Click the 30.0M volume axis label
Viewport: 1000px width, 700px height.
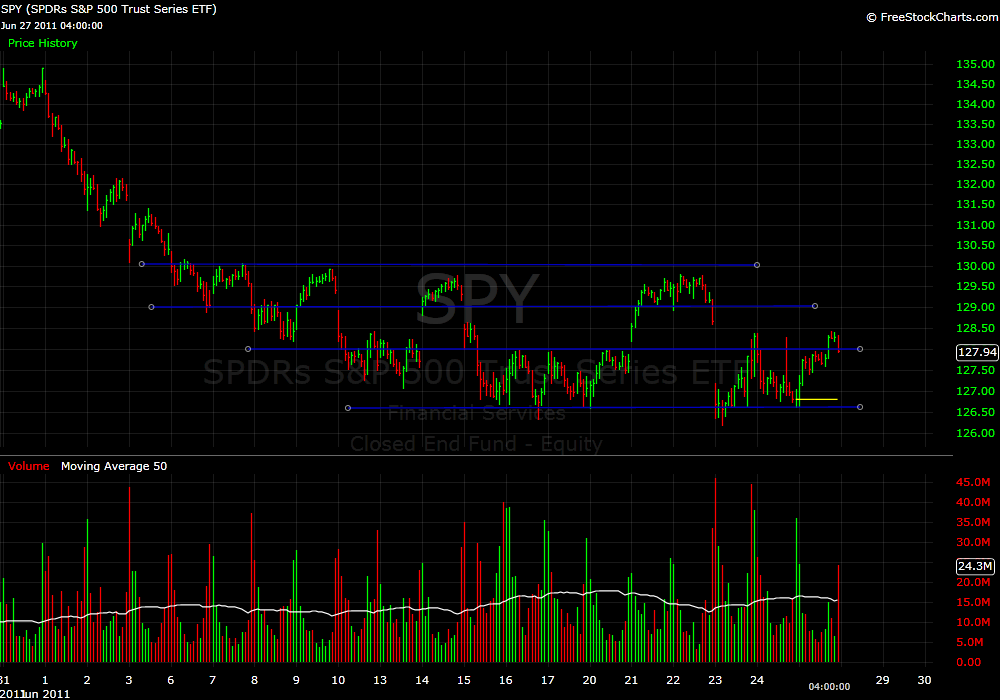coord(973,543)
